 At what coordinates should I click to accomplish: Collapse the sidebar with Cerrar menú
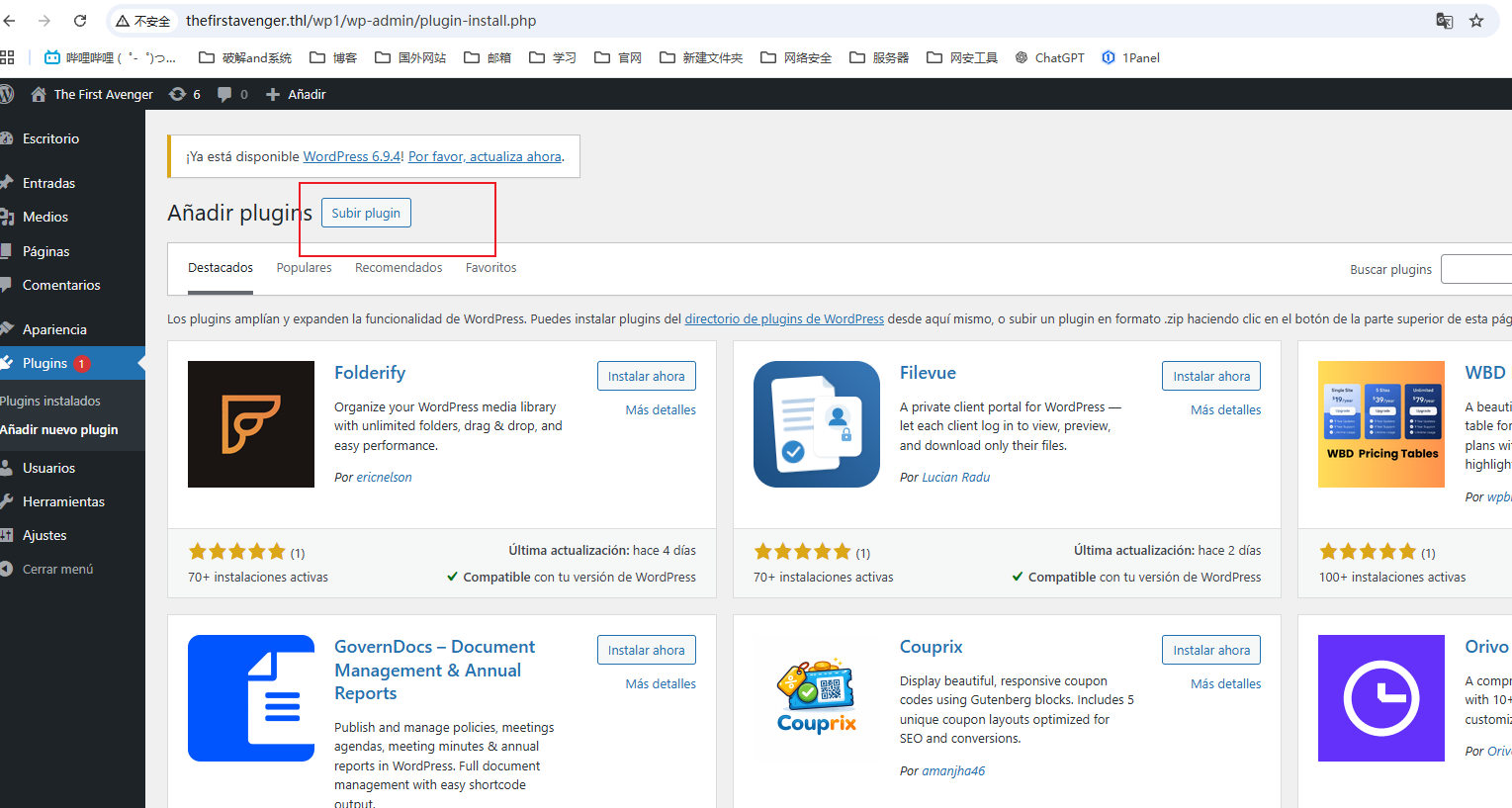pyautogui.click(x=72, y=569)
